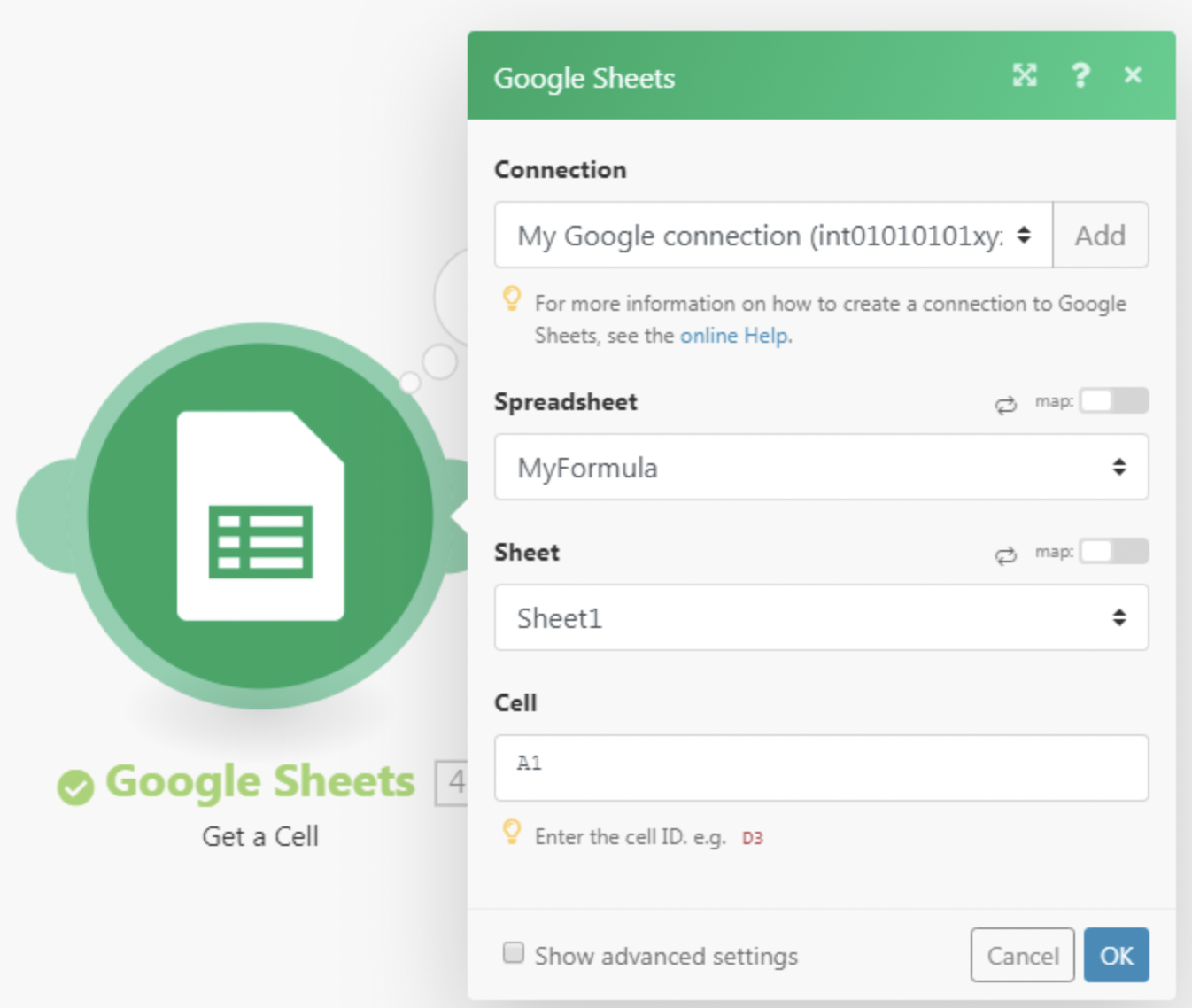Click the green checkmark status icon
This screenshot has height=1008, width=1192.
click(76, 786)
